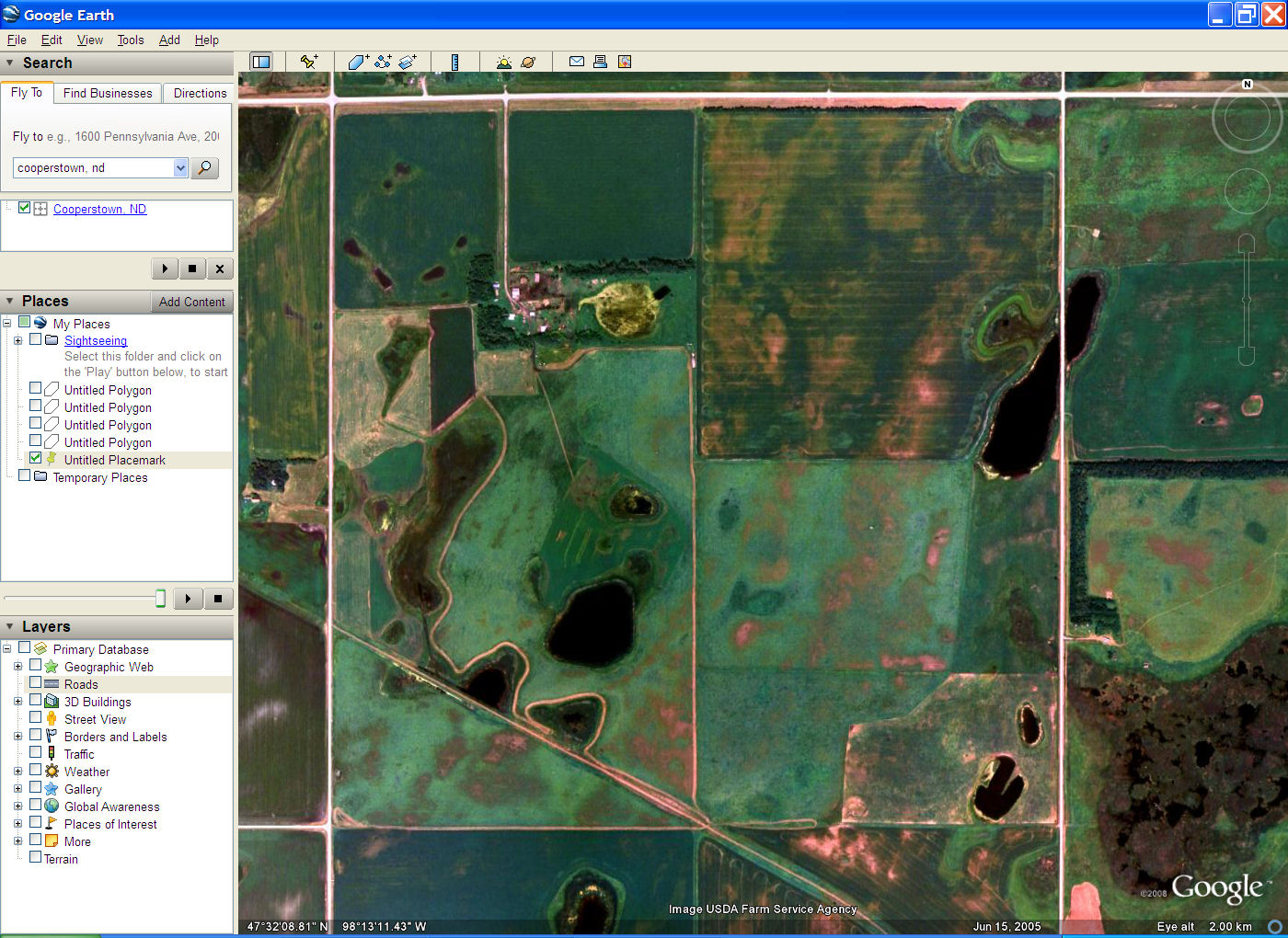Clear search results with the X button
This screenshot has height=938, width=1288.
[220, 269]
